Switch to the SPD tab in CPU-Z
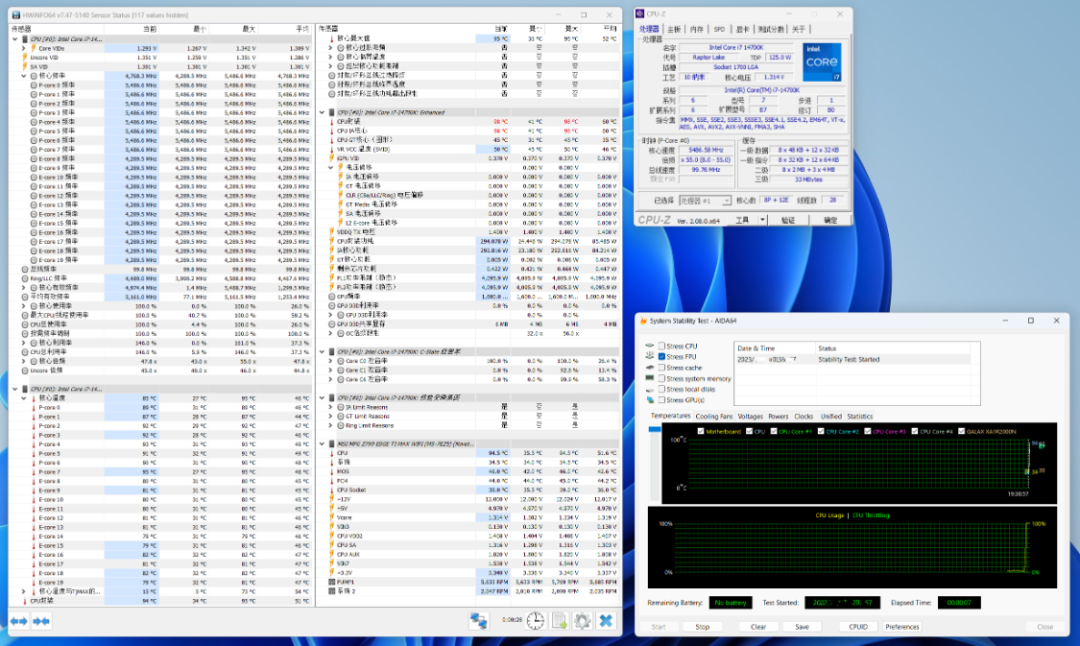 pyautogui.click(x=719, y=29)
